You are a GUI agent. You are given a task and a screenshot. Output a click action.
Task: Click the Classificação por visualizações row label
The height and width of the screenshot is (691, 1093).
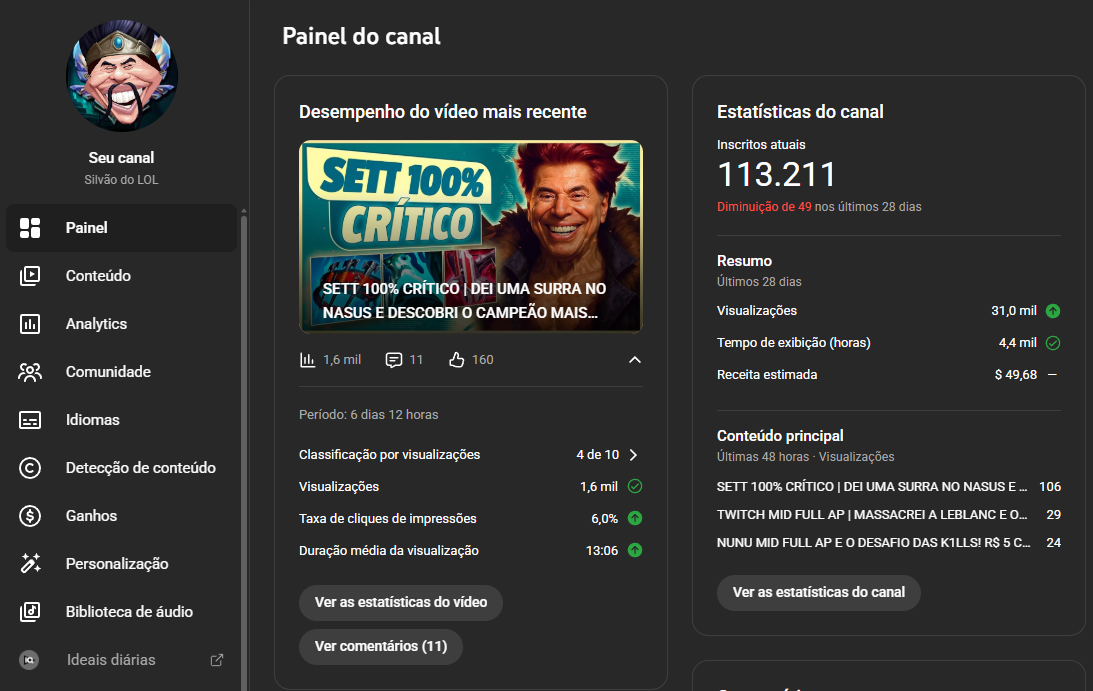point(389,455)
